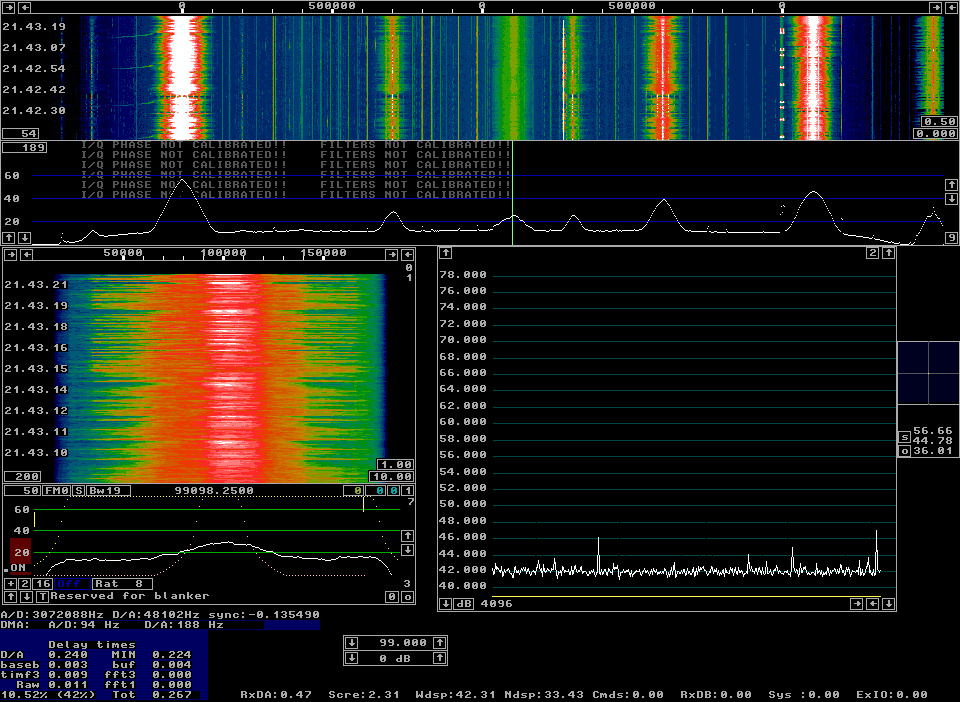The image size is (960, 702).
Task: Click the dark blue crosshair polarization box
Action: tap(928, 373)
